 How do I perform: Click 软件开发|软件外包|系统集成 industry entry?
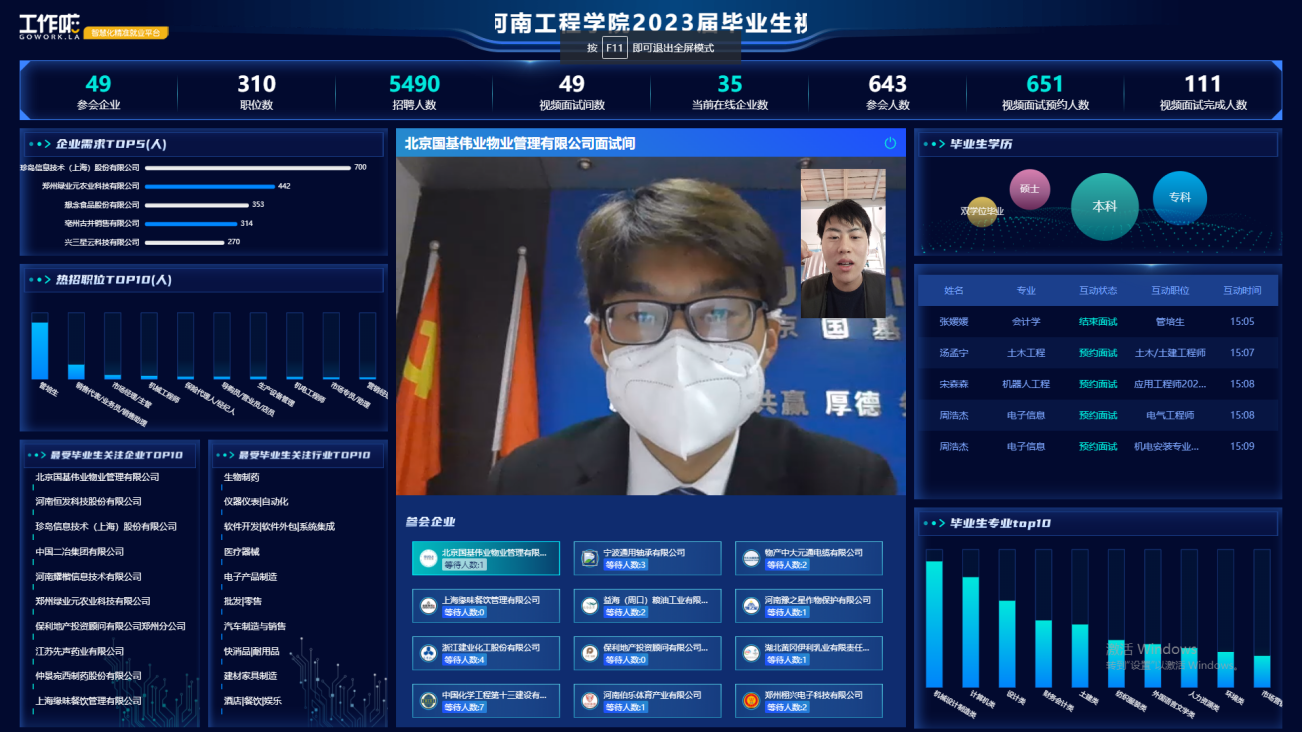279,527
